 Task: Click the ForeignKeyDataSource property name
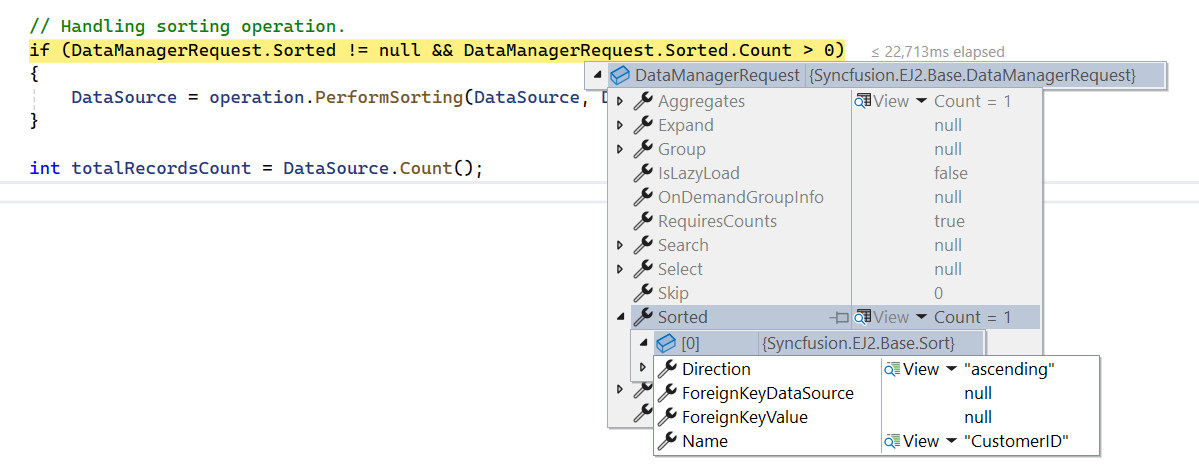(768, 393)
